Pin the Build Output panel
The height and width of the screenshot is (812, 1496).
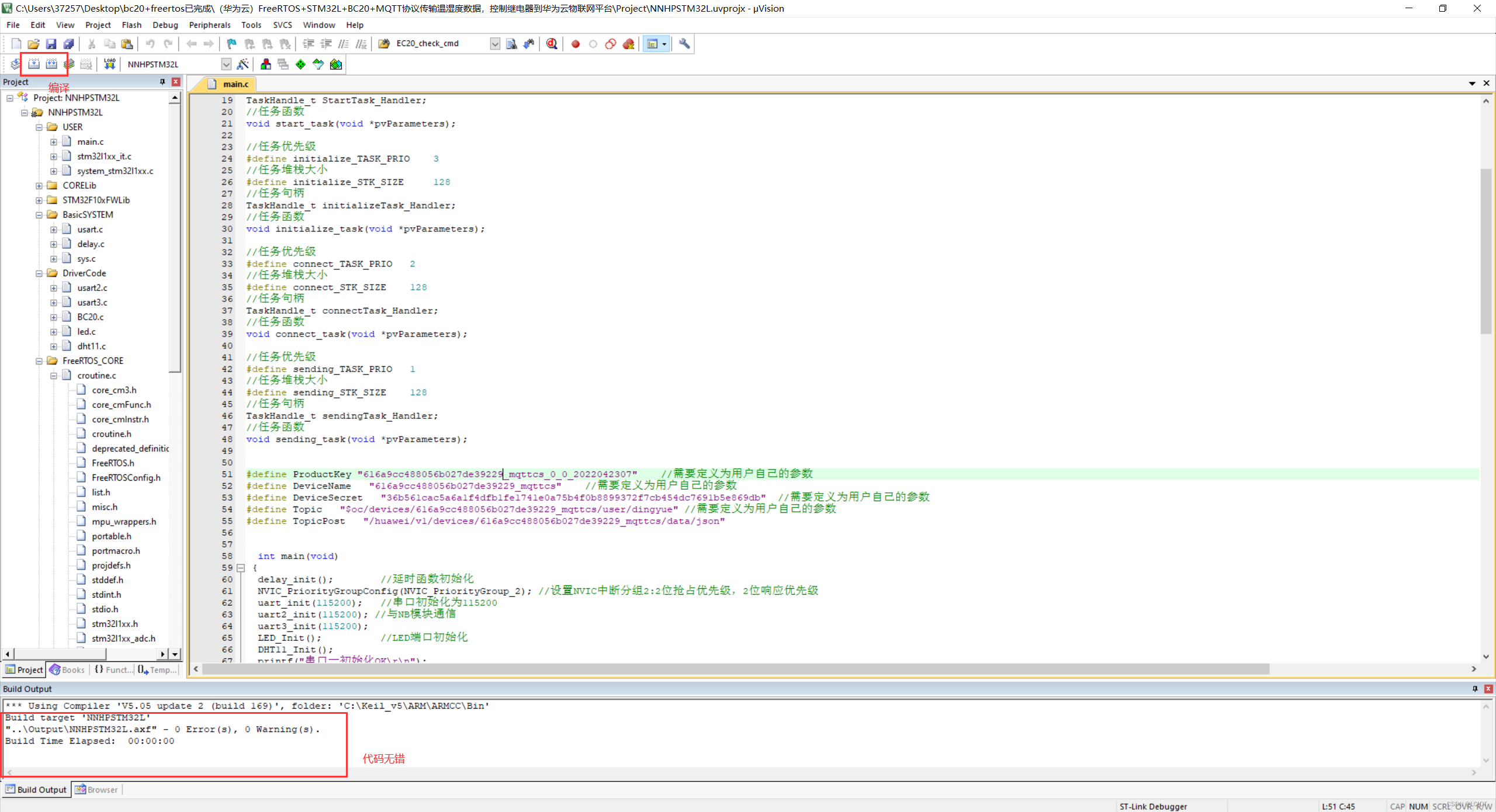click(x=1475, y=689)
